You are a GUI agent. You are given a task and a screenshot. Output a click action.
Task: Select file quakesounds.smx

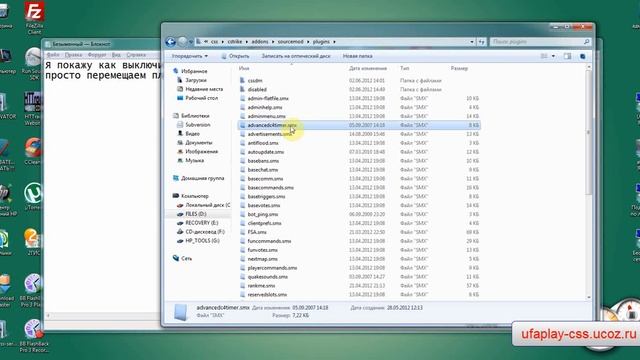click(x=267, y=277)
